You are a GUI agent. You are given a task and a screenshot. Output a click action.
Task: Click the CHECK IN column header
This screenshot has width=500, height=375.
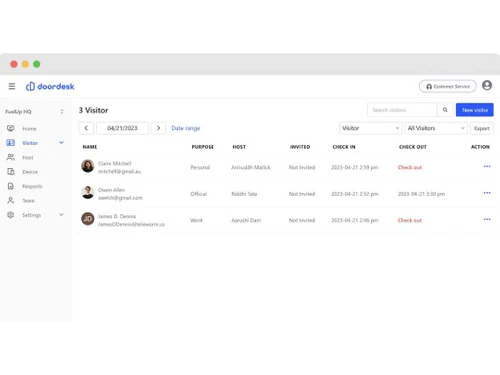(344, 147)
